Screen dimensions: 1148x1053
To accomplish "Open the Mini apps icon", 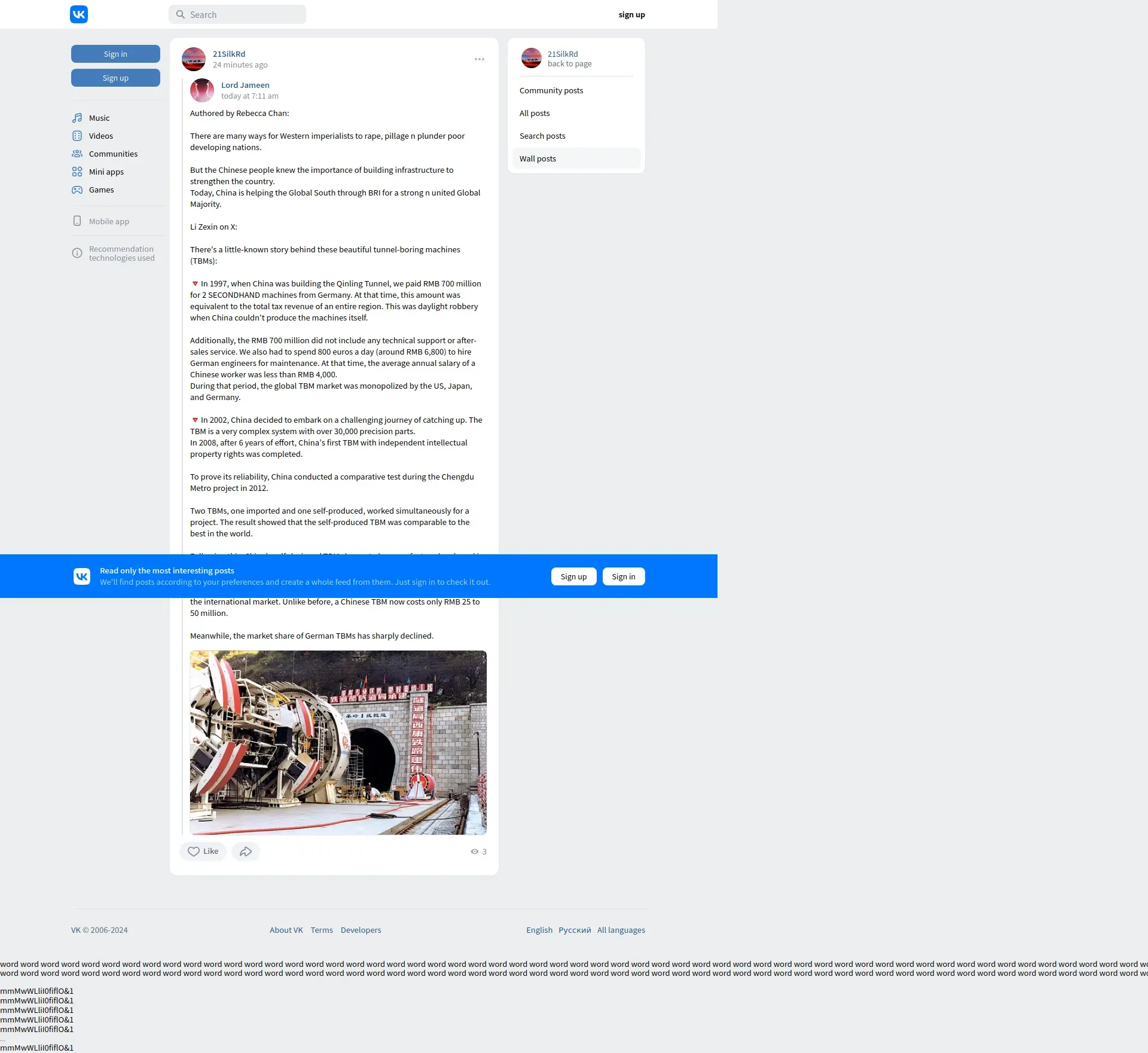I will (77, 172).
